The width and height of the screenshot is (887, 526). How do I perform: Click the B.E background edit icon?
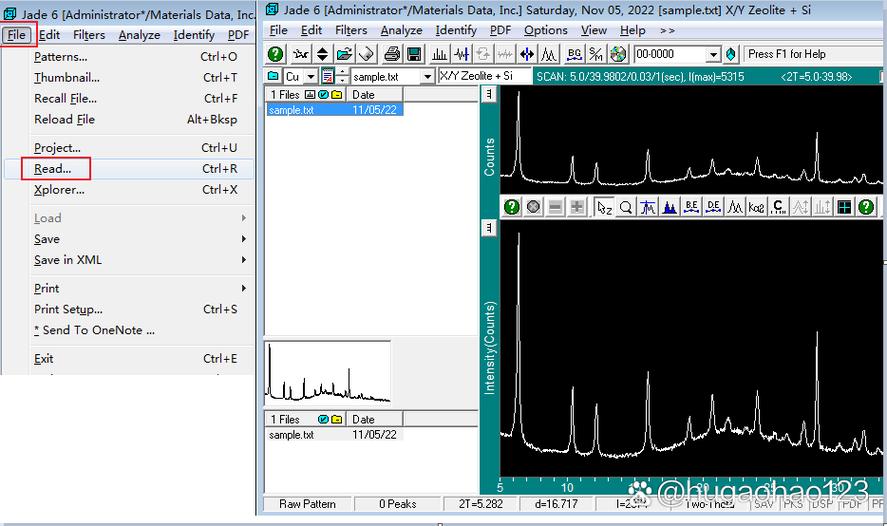(691, 208)
